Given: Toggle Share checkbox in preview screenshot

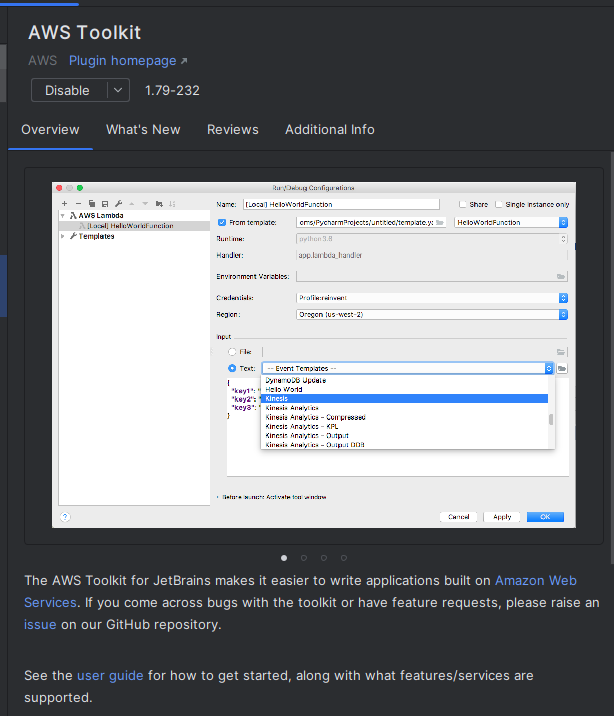Looking at the screenshot, I should [463, 205].
